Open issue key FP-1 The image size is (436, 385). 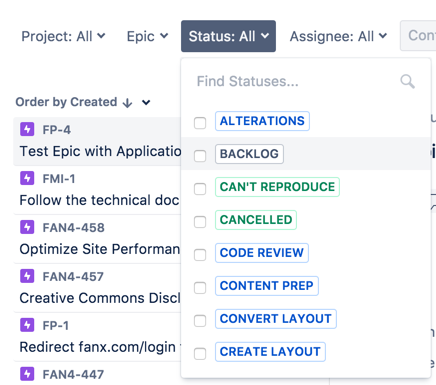(56, 326)
